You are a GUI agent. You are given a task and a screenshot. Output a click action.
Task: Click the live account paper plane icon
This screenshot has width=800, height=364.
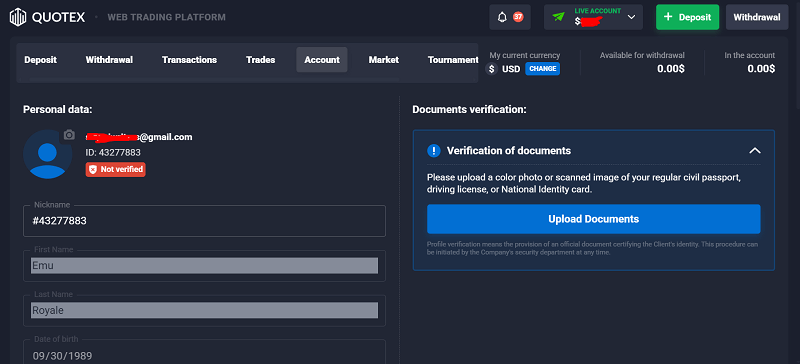coord(559,17)
